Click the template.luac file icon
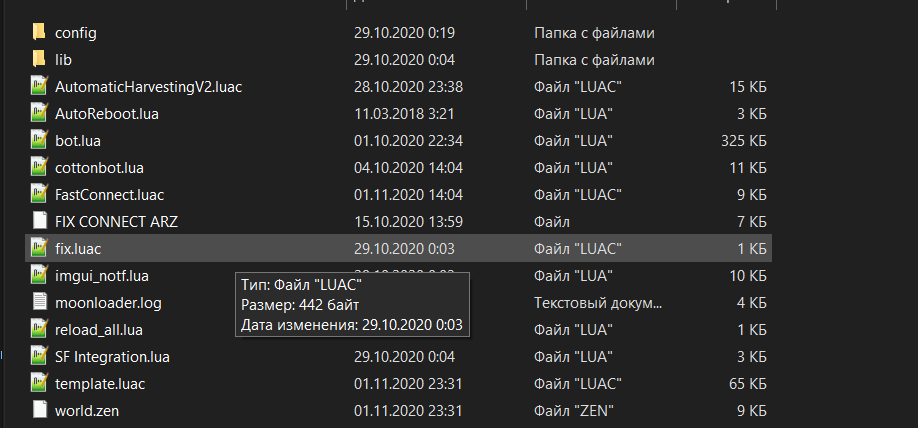The image size is (918, 428). 39,382
